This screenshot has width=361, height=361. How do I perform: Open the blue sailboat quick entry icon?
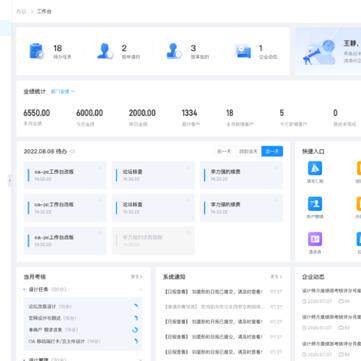(315, 168)
